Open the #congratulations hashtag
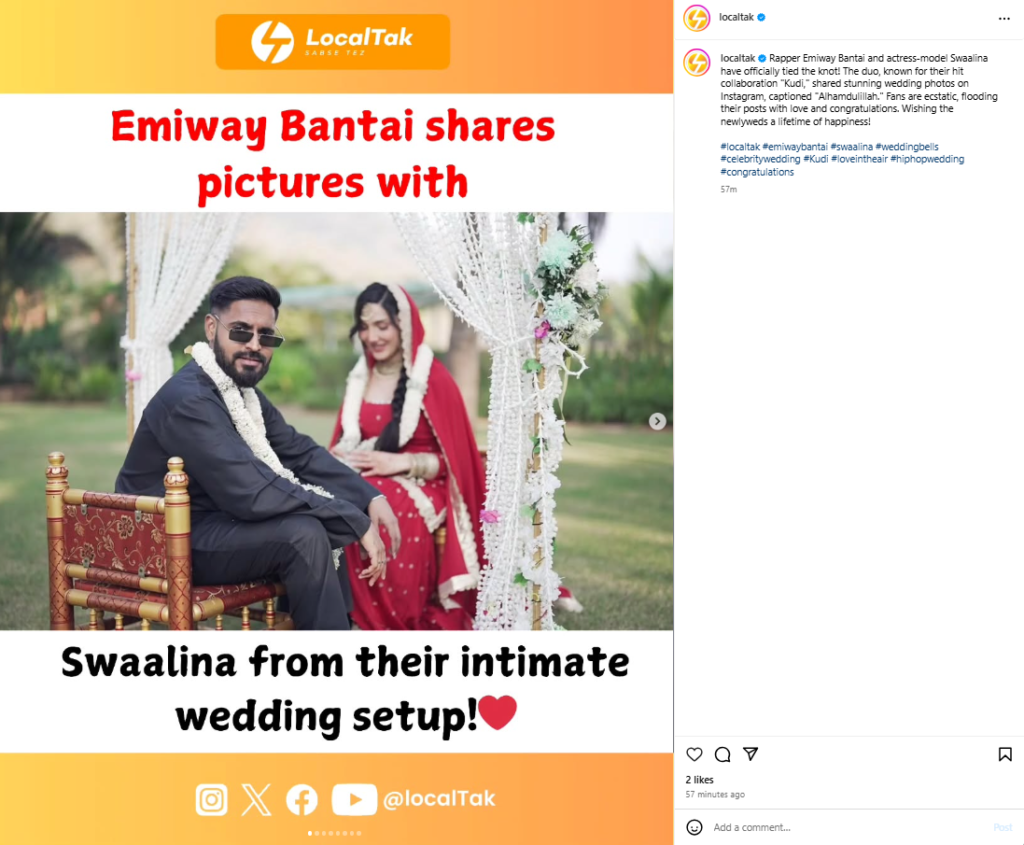Image resolution: width=1024 pixels, height=845 pixels. tap(757, 172)
